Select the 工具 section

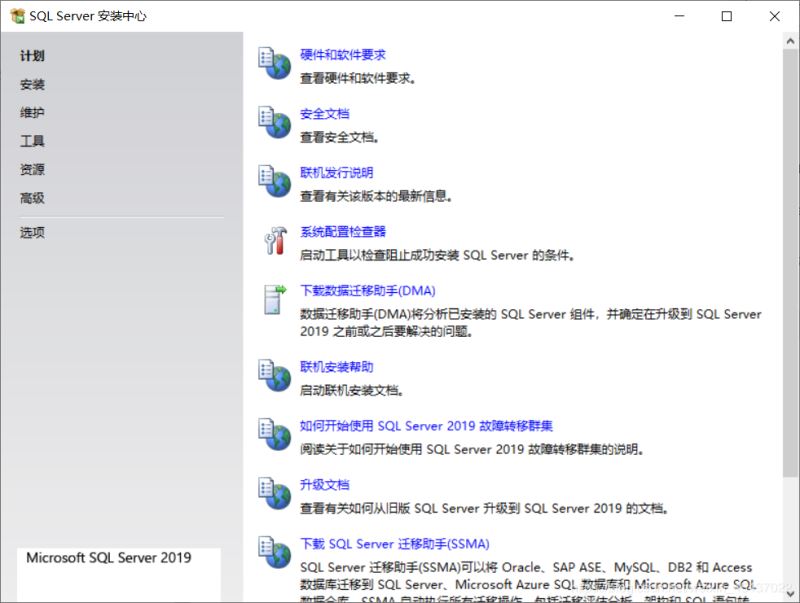[33, 140]
